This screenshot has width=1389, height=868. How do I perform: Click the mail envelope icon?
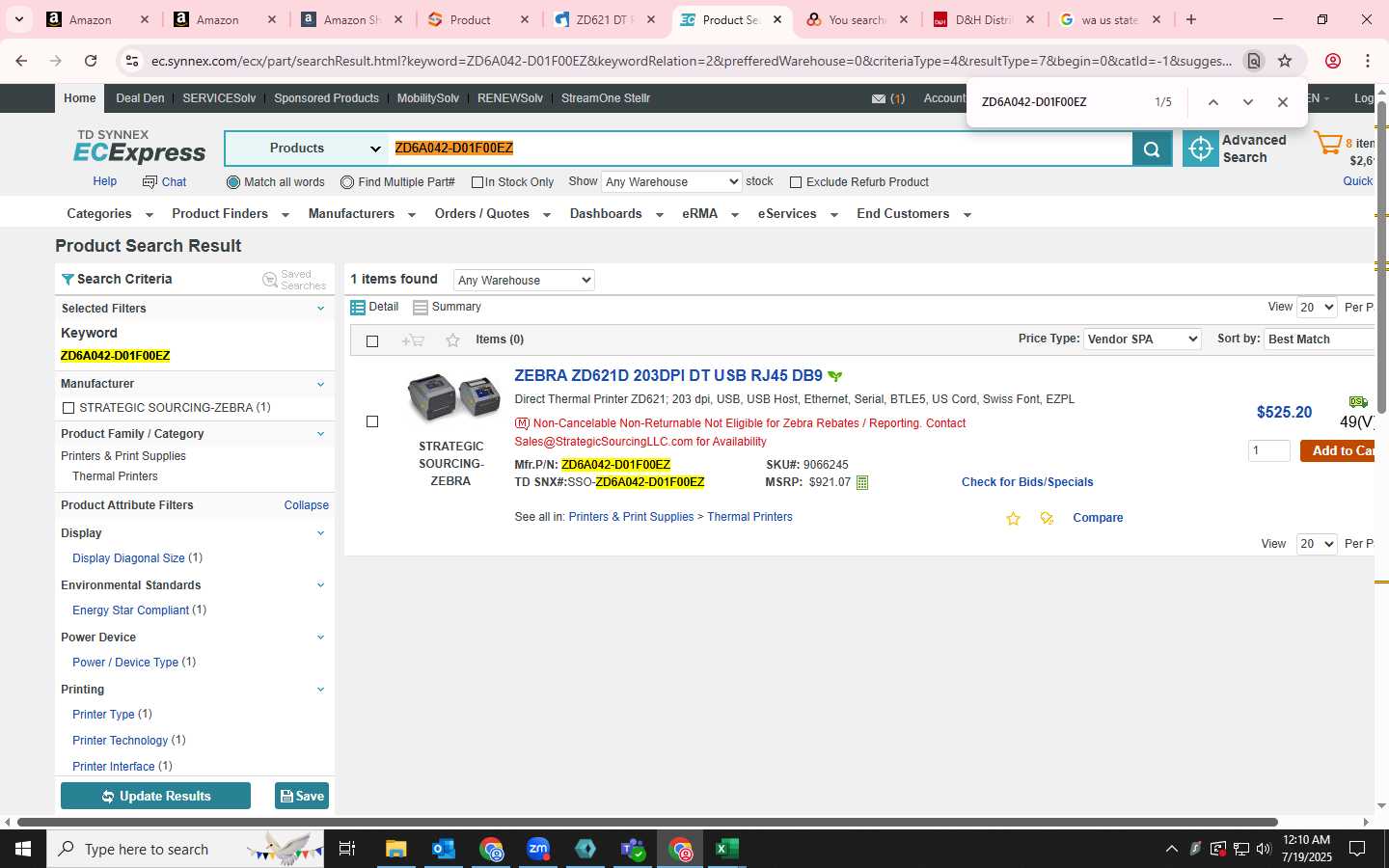[x=878, y=98]
